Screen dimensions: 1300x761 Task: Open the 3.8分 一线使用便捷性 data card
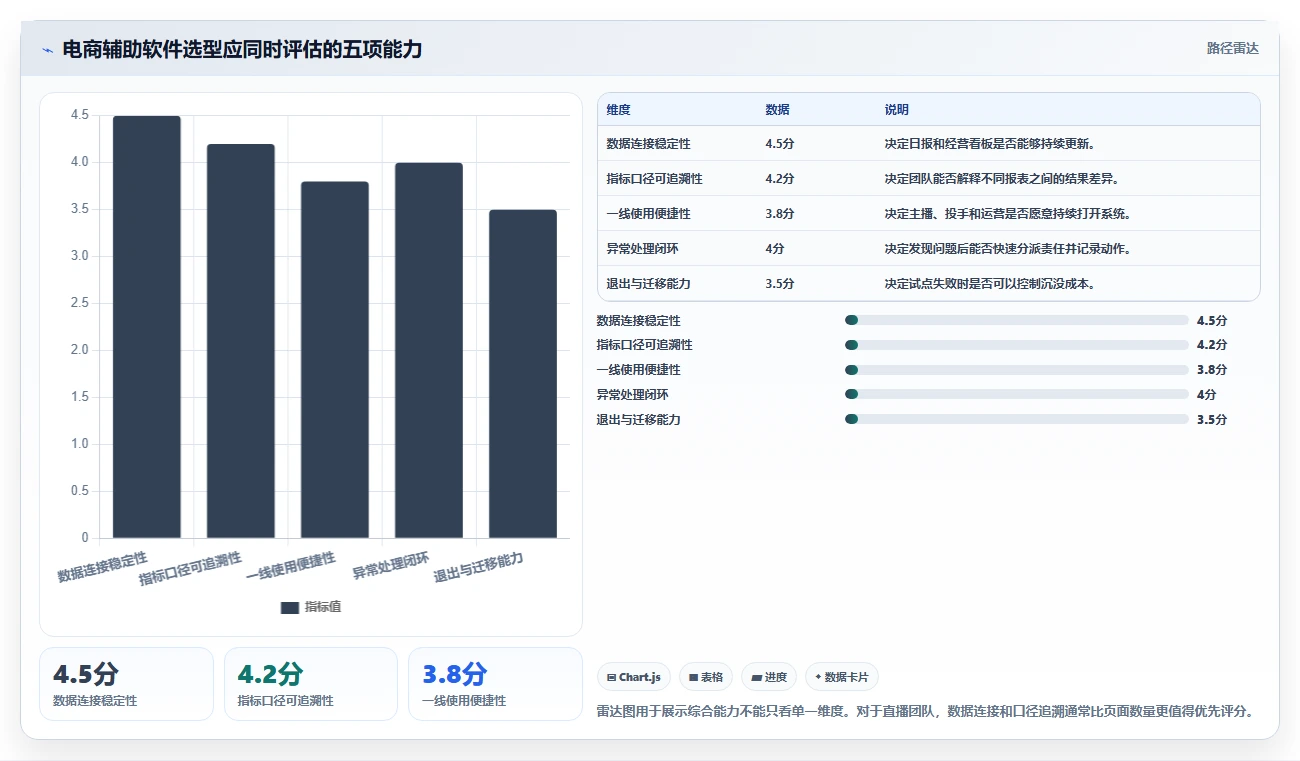tap(495, 684)
